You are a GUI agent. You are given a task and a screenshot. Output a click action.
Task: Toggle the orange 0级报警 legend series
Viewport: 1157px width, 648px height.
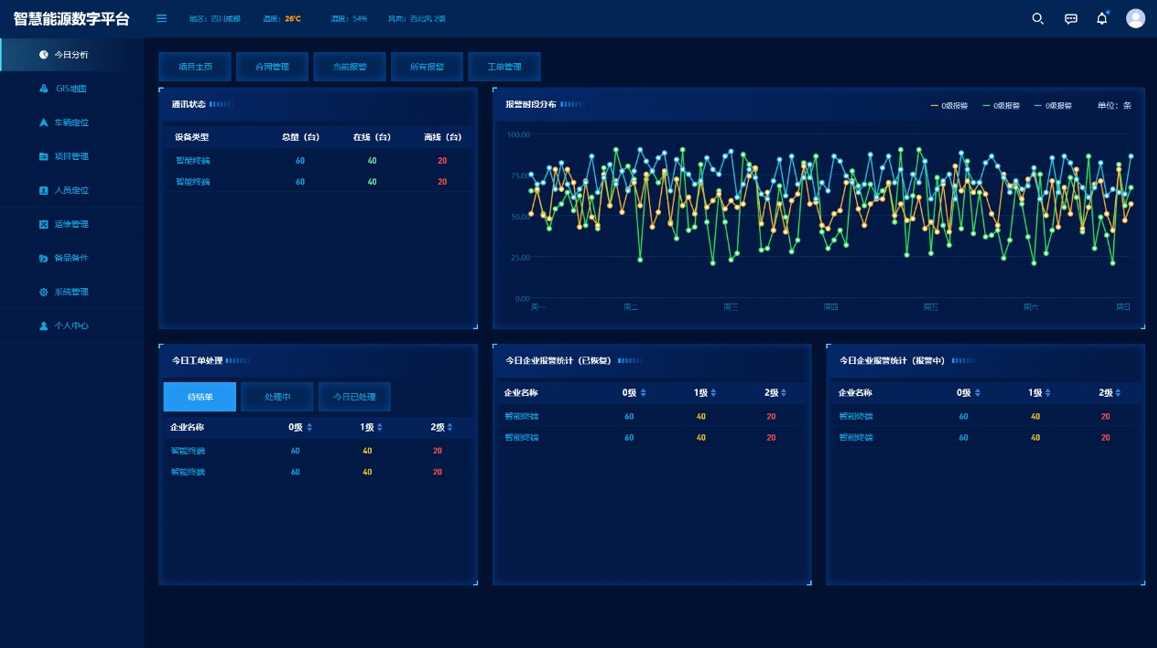tap(950, 106)
